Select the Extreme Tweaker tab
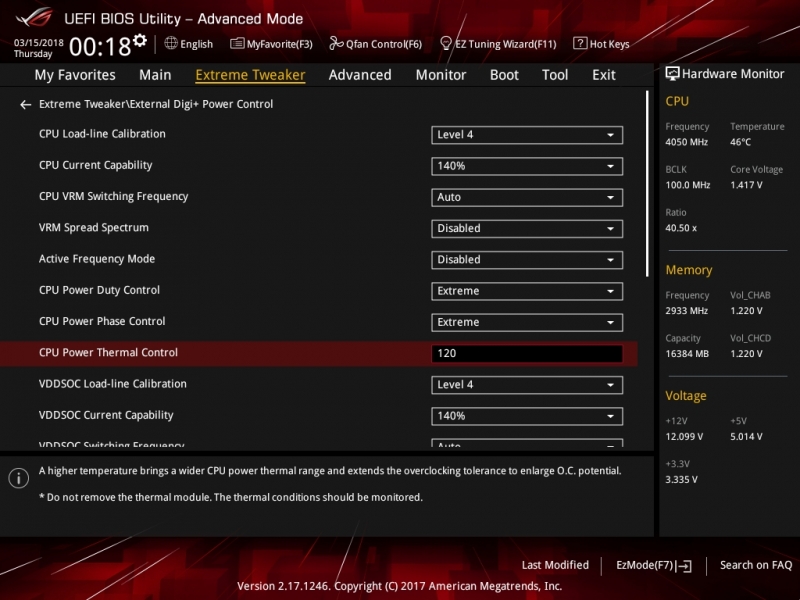The image size is (800, 600). click(x=250, y=75)
